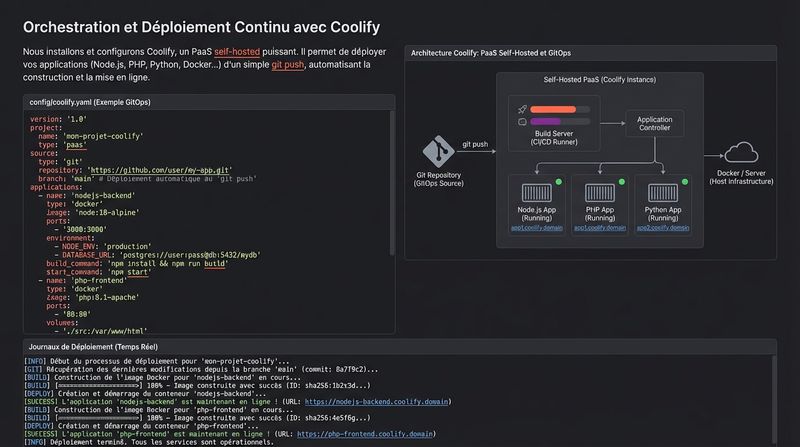800x447 pixels.
Task: Click the build_command 'npm install && npm run build' line
Action: pos(137,263)
